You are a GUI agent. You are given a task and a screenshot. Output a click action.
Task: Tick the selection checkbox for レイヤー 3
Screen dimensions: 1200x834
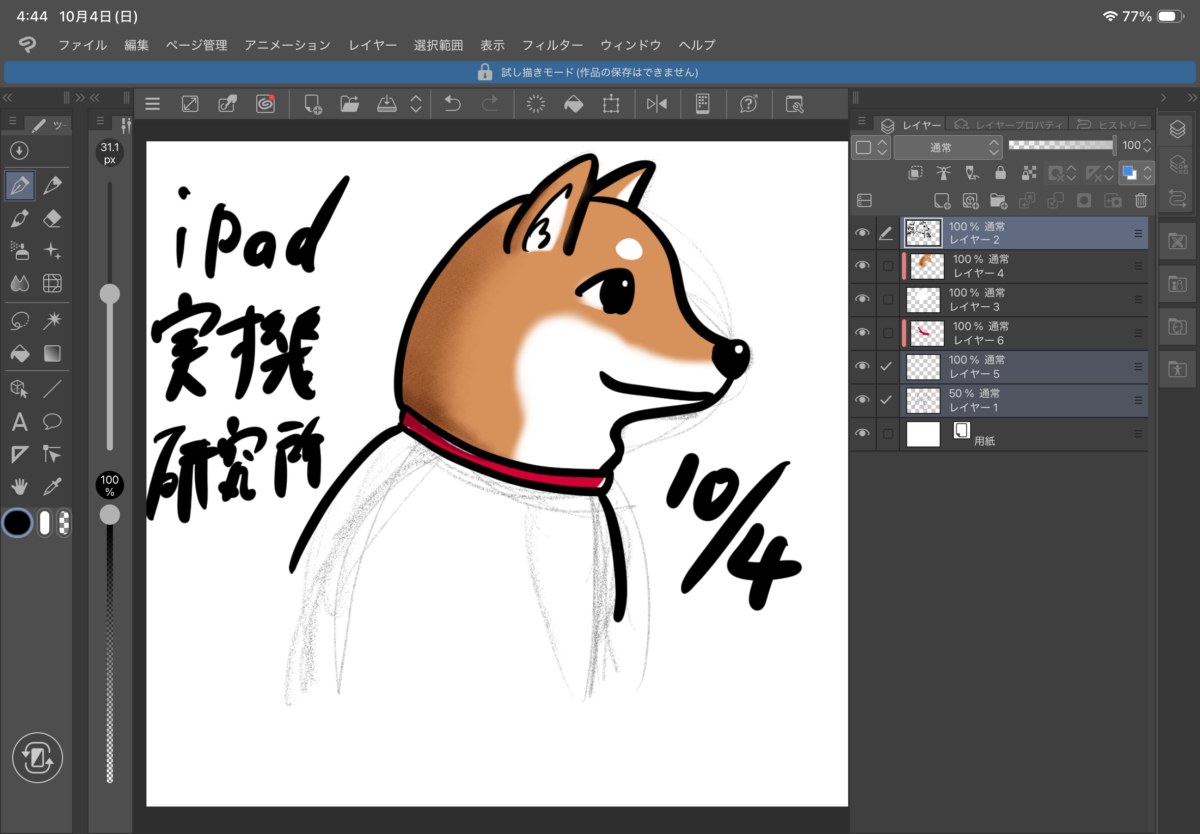(x=887, y=299)
